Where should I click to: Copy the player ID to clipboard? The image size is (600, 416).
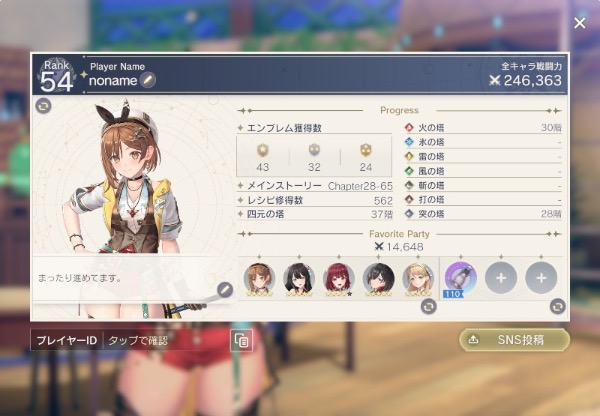click(x=241, y=340)
